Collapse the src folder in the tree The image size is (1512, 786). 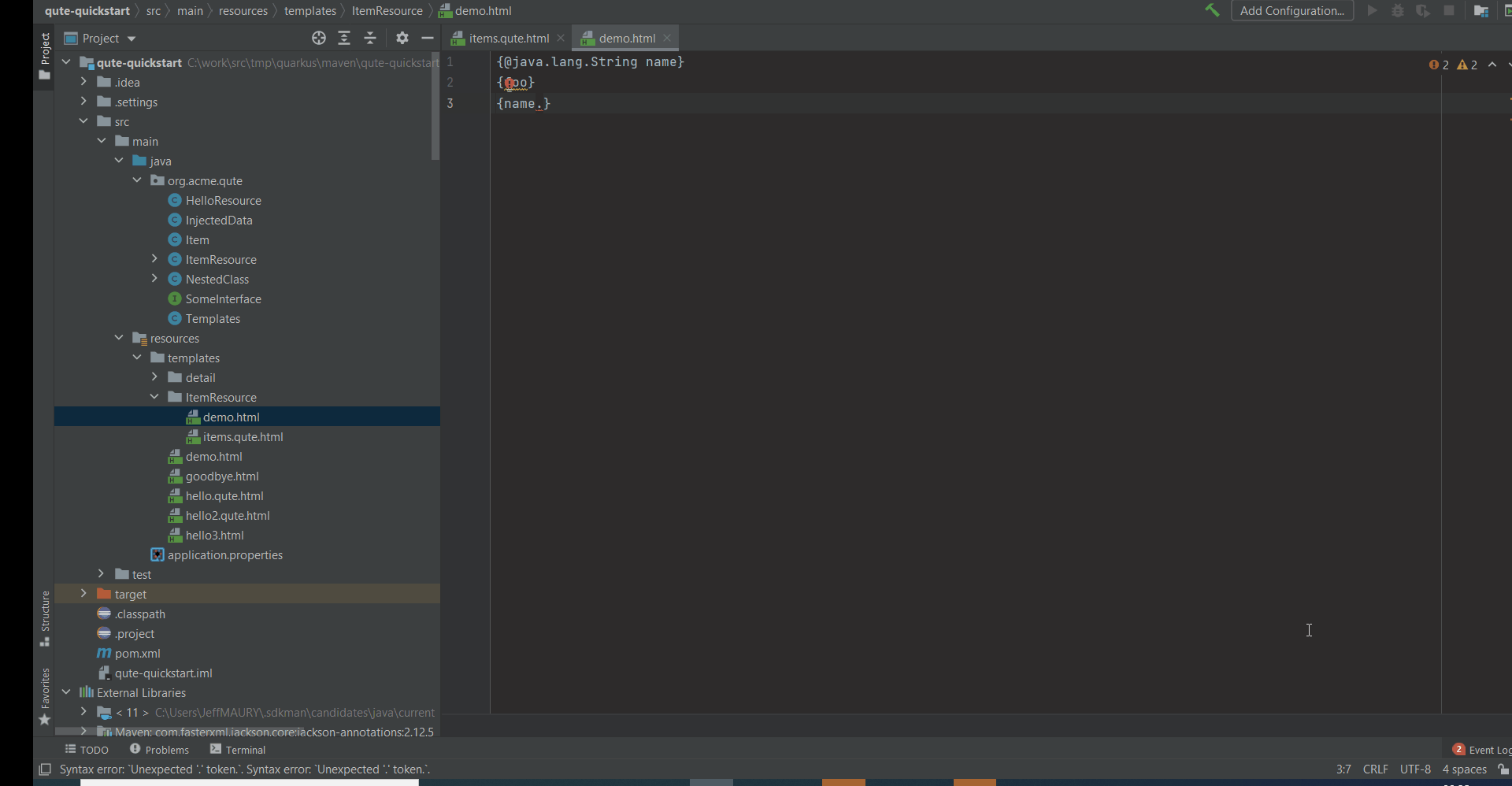click(x=84, y=120)
